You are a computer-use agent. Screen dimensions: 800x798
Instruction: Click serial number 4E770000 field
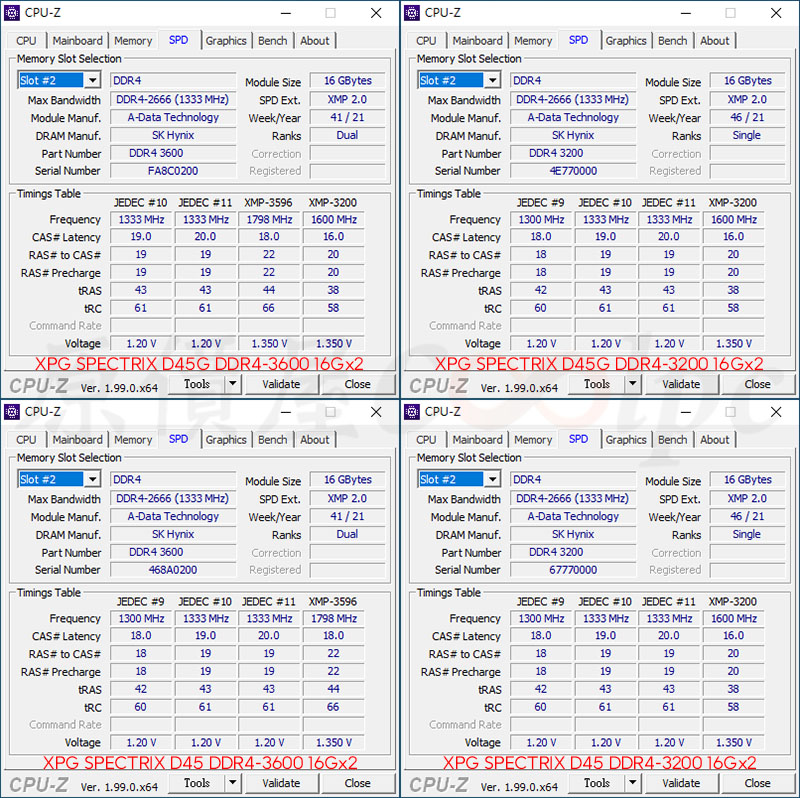[x=573, y=171]
